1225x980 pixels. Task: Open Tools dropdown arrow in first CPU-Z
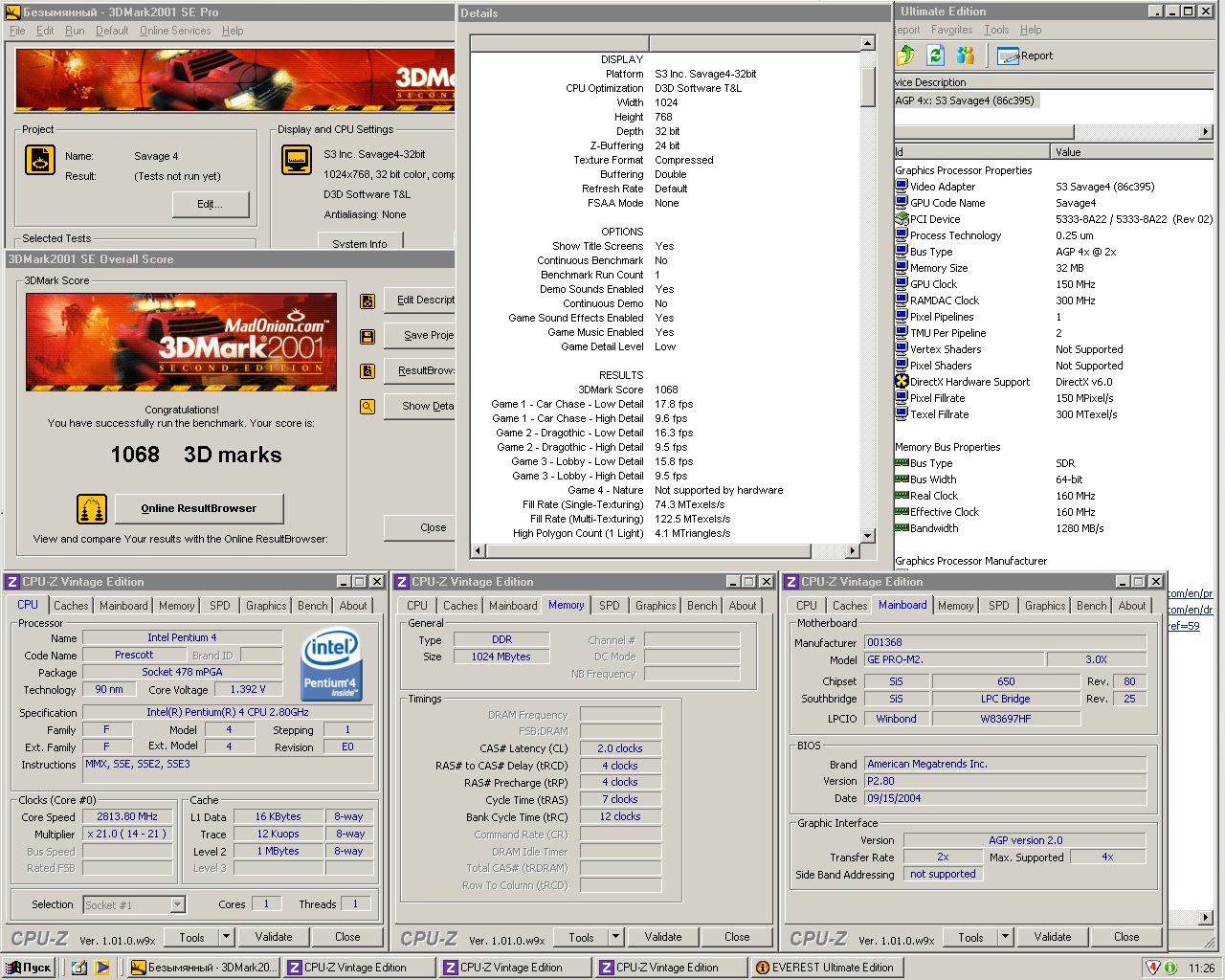coord(227,937)
